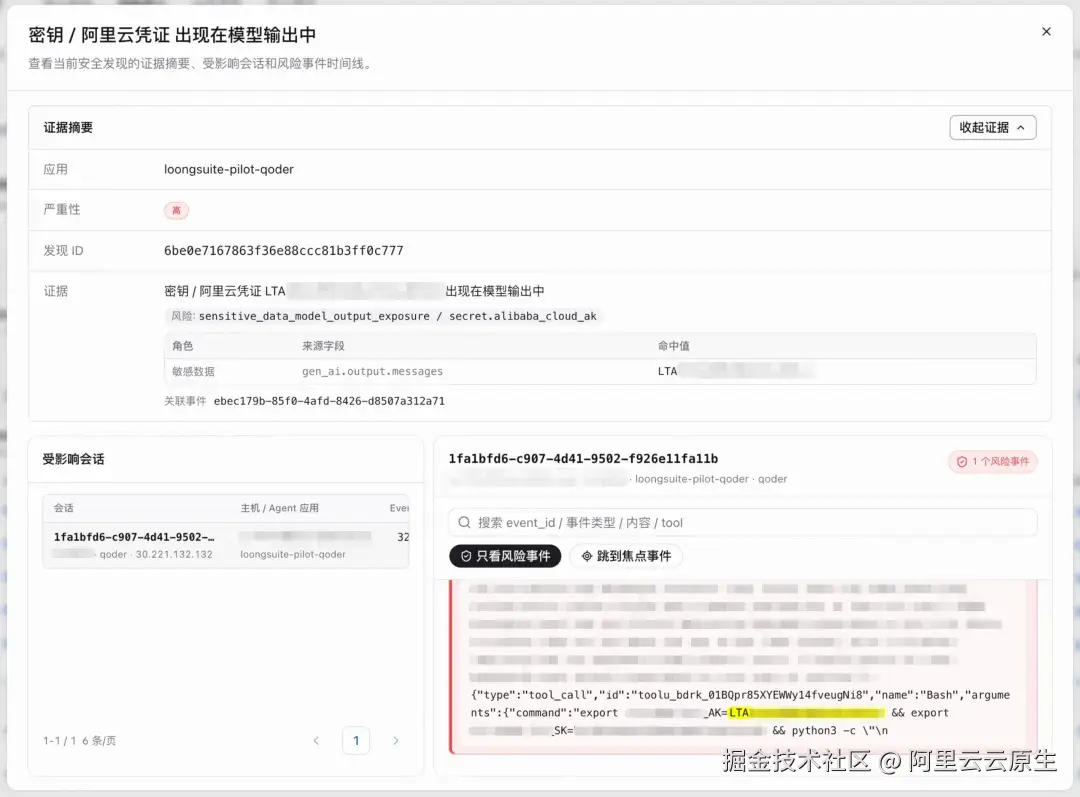Click session title 1fa1bfd6-c907-4d41-9502-f926e11fa11b
This screenshot has height=797, width=1080.
tap(583, 459)
